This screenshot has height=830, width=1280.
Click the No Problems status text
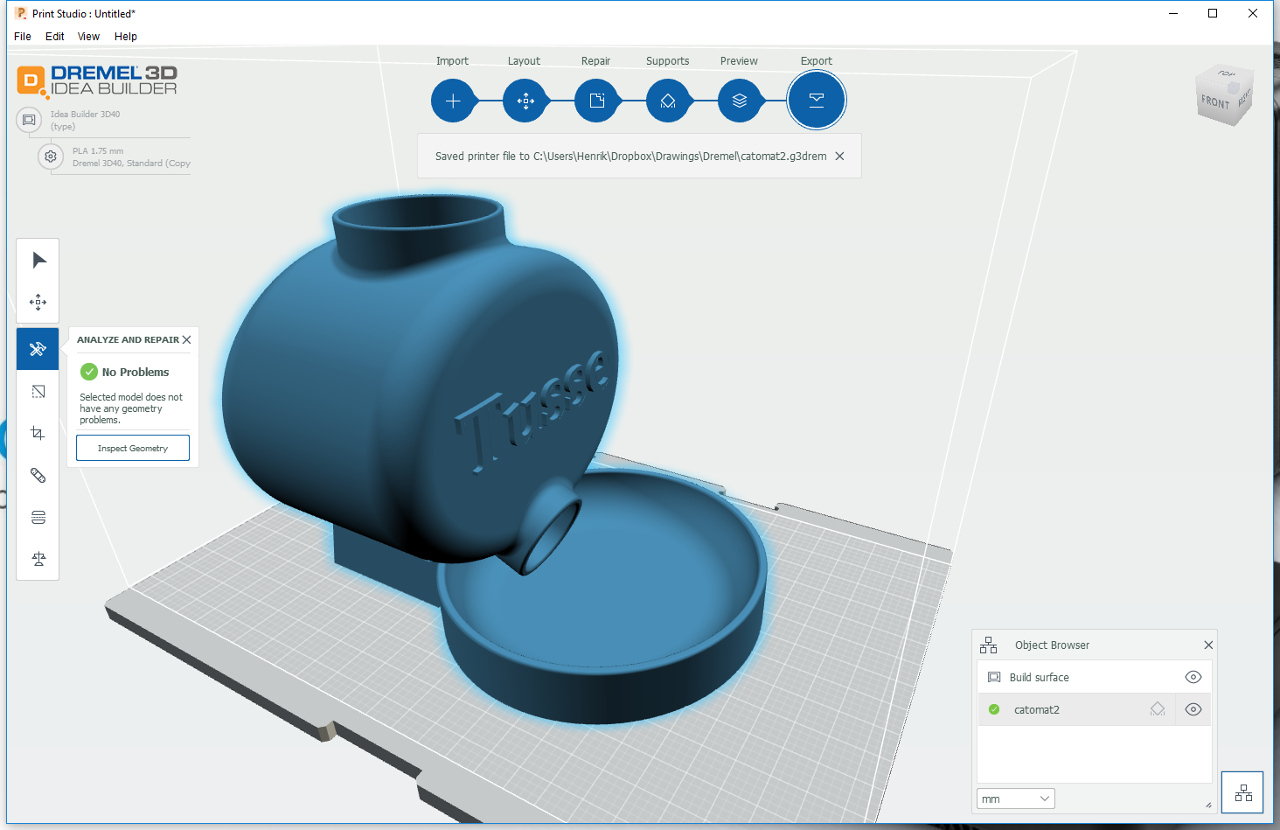coord(136,372)
